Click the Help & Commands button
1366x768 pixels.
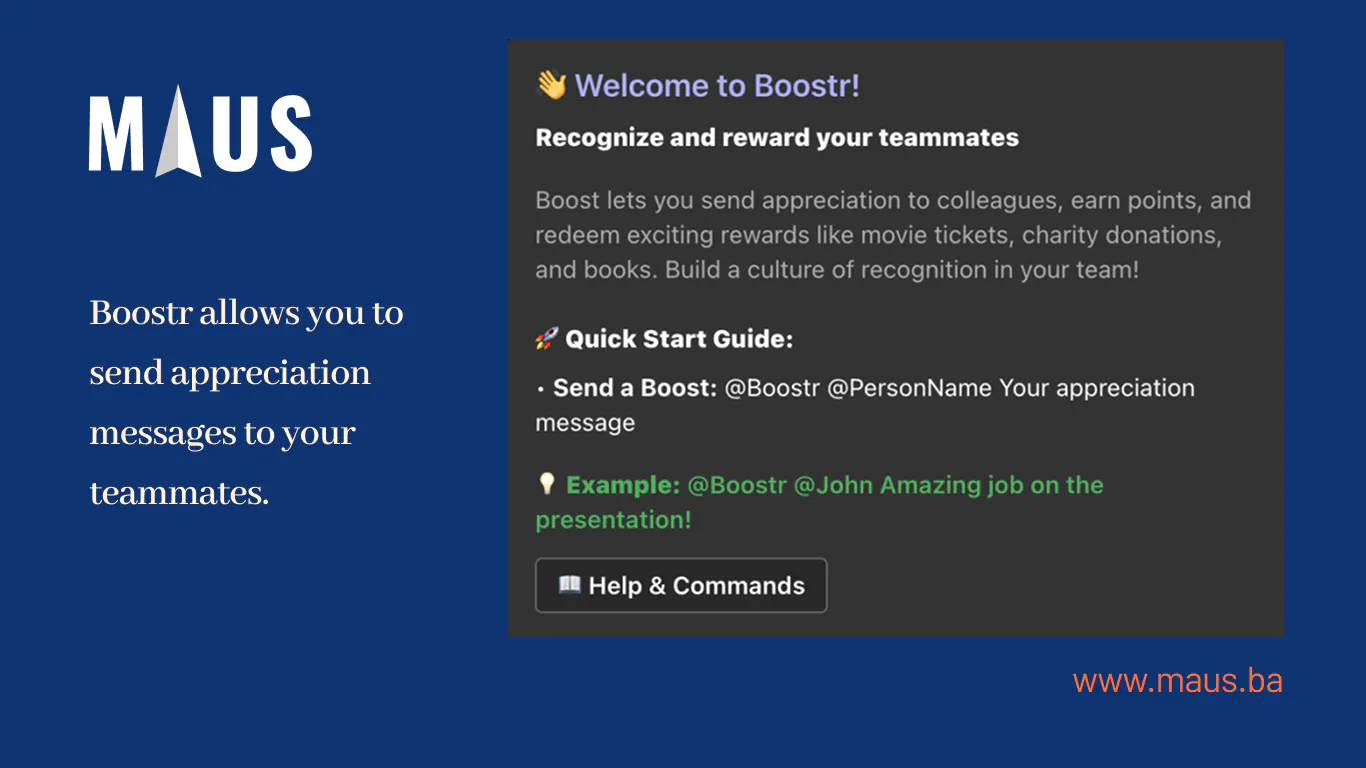[x=681, y=585]
